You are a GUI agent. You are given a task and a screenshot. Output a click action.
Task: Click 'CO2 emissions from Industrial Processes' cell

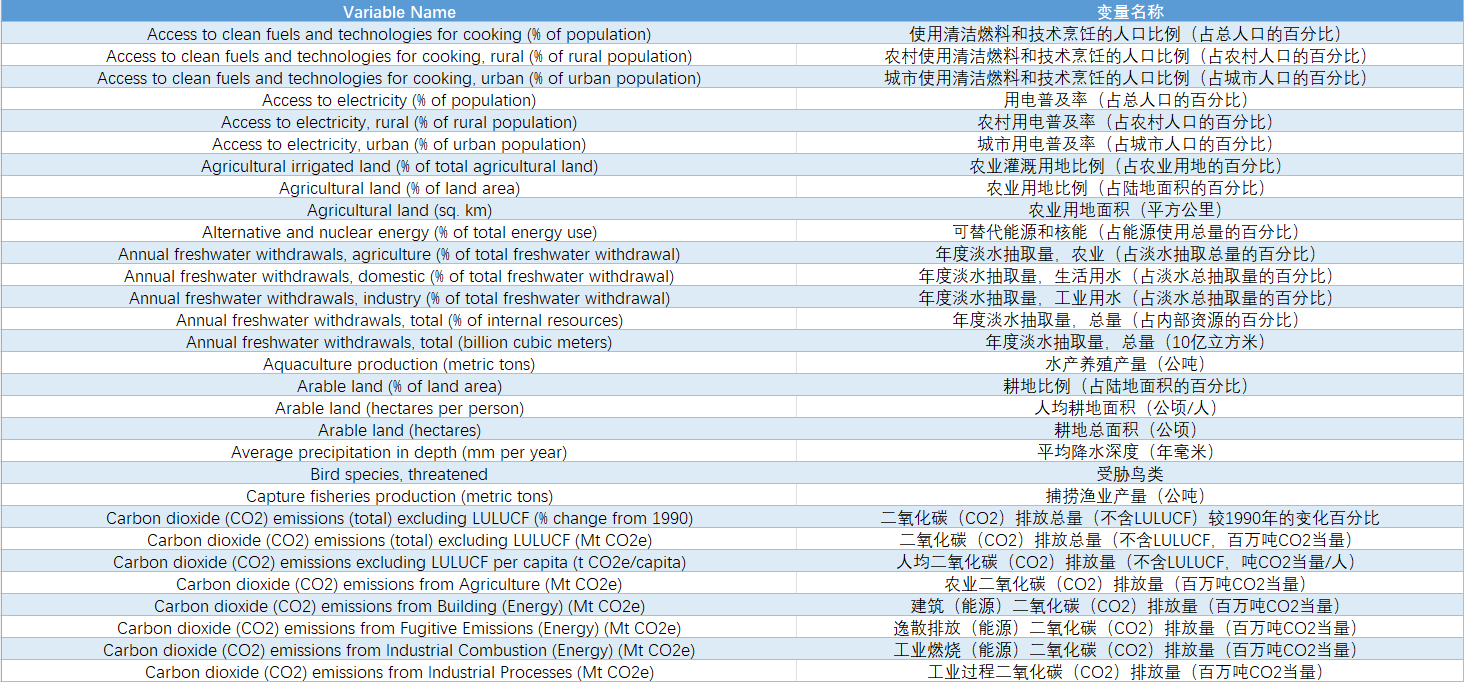(399, 672)
